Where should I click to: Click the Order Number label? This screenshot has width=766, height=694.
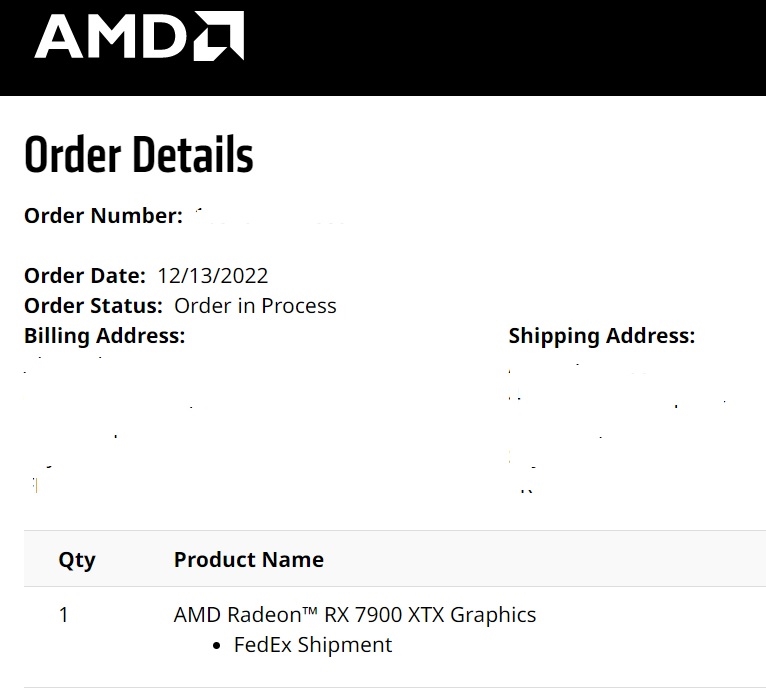coord(103,216)
